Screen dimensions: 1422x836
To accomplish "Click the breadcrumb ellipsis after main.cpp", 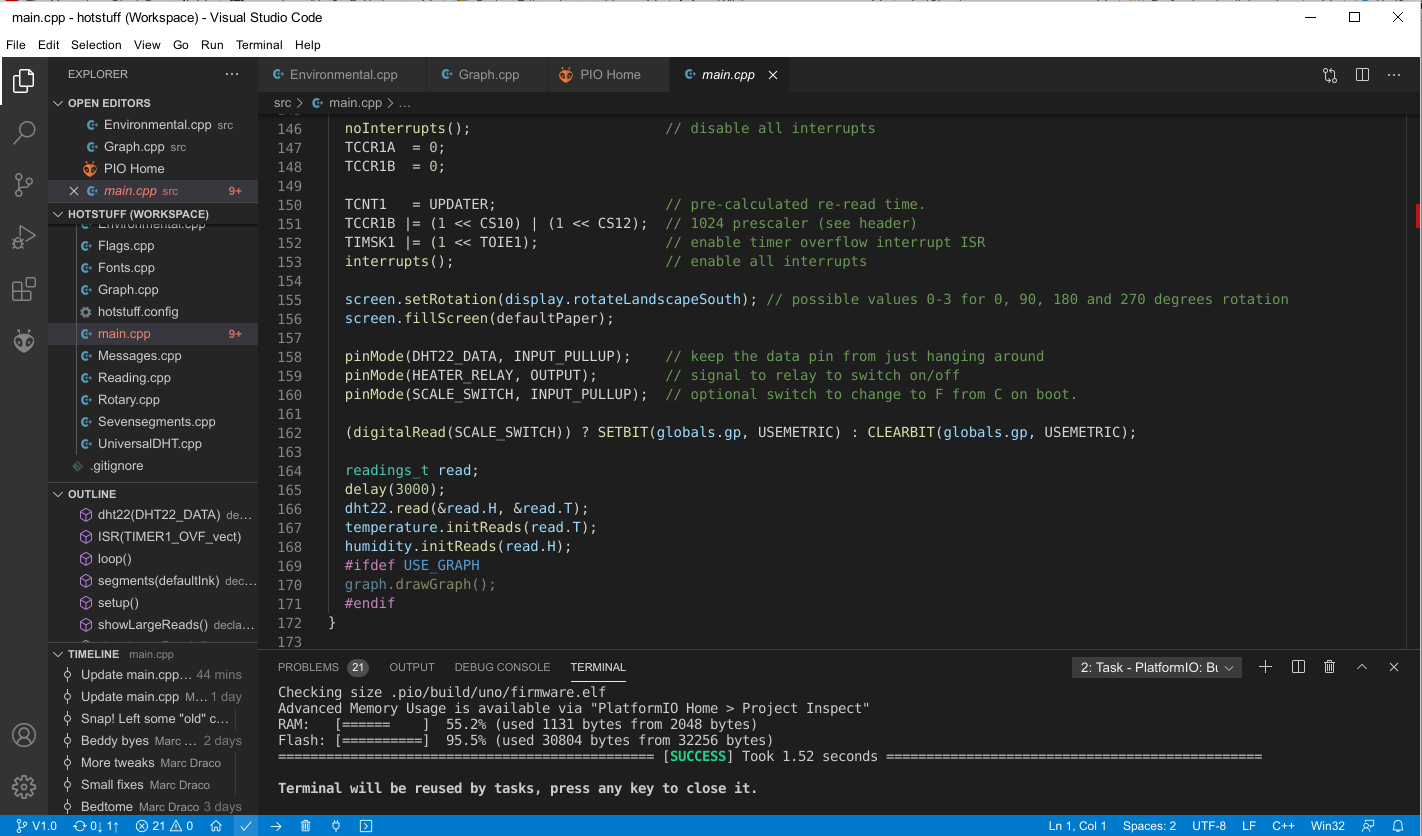I will point(405,103).
